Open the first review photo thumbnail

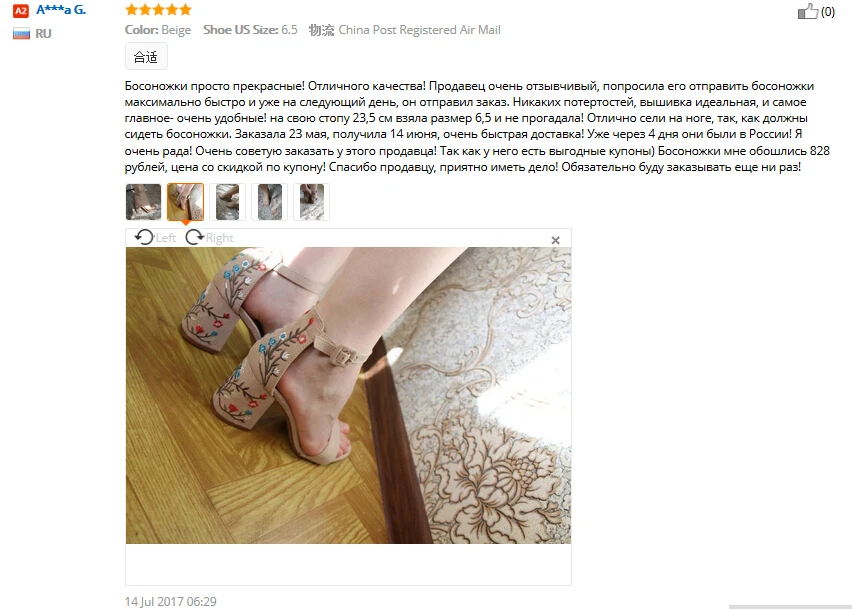click(x=143, y=202)
